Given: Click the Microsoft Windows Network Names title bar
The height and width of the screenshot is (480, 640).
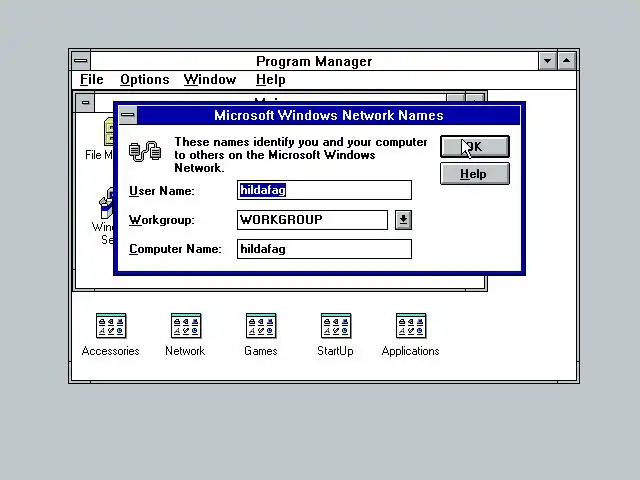Looking at the screenshot, I should 329,115.
